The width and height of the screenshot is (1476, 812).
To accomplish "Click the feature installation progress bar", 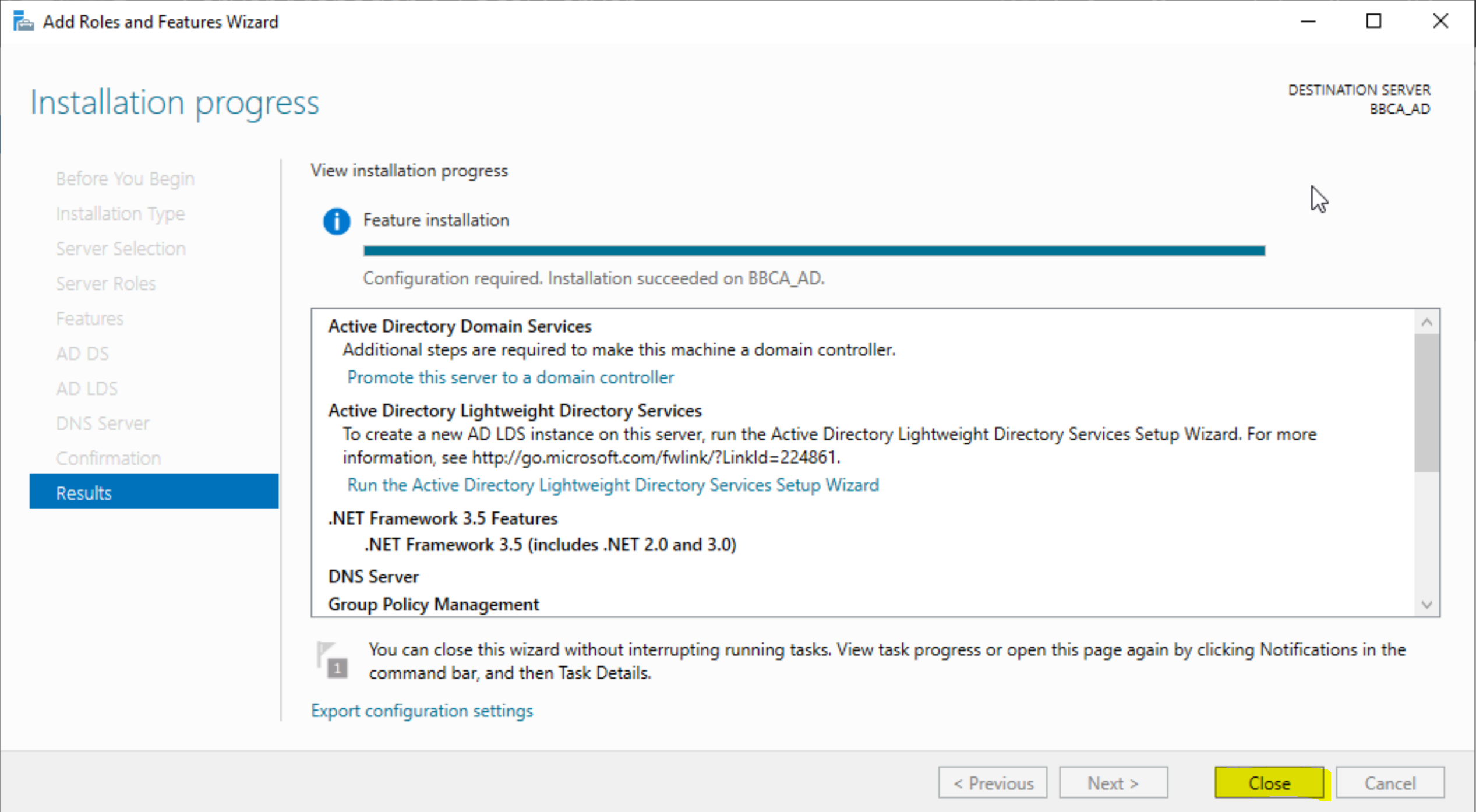I will [814, 250].
